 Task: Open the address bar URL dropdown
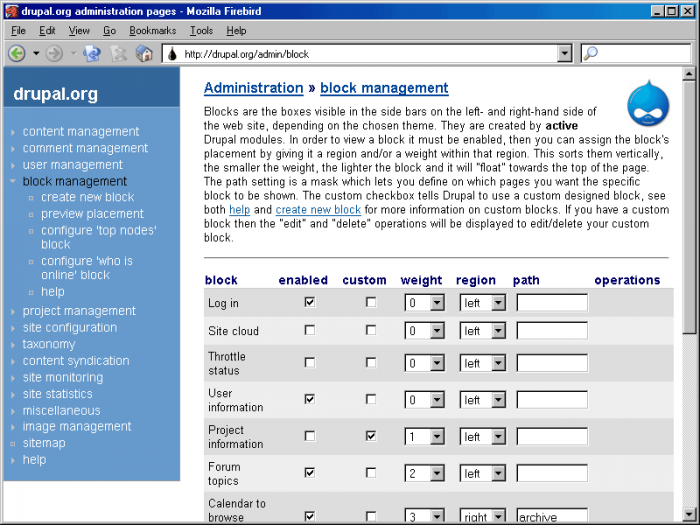coord(564,54)
